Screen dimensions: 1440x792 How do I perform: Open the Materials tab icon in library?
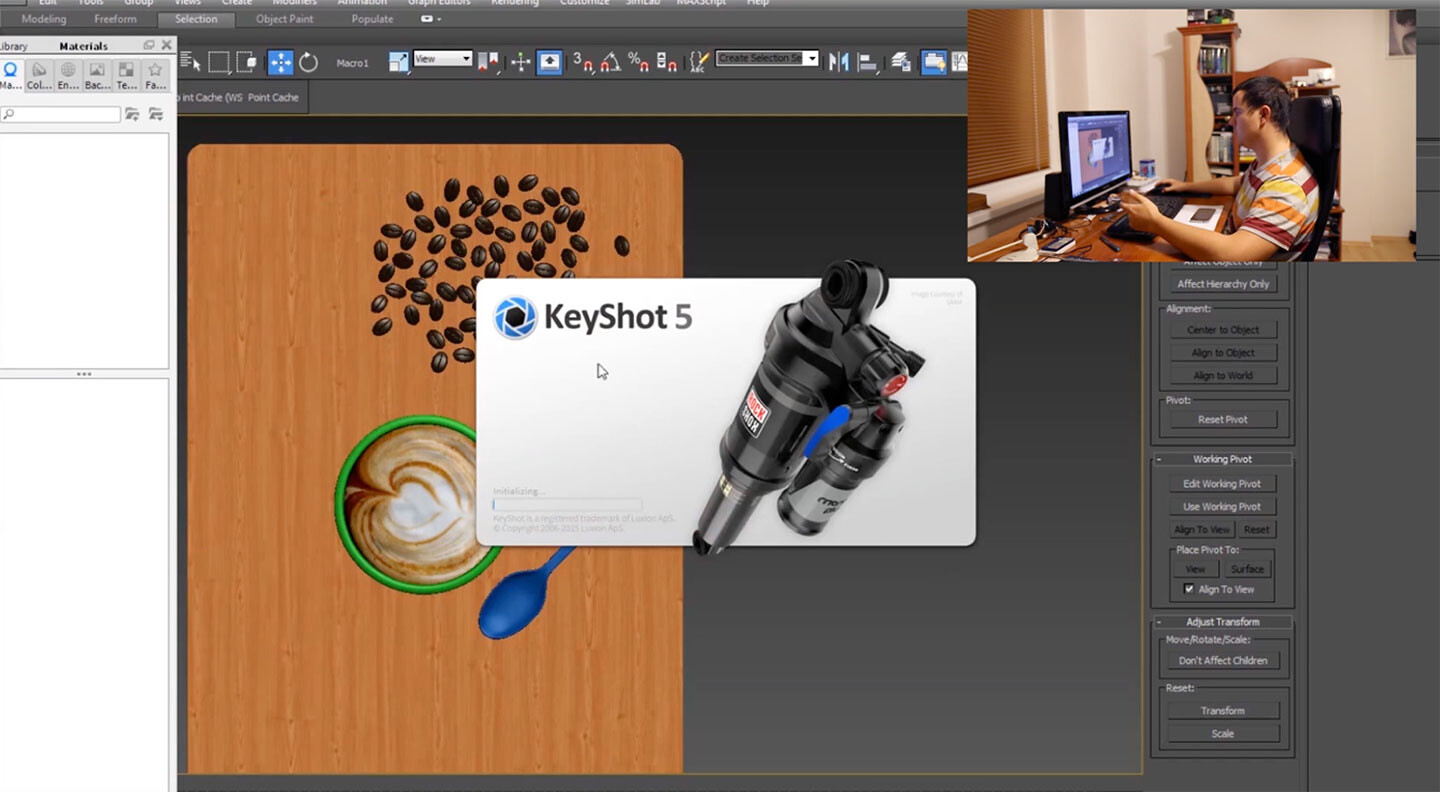[x=10, y=75]
